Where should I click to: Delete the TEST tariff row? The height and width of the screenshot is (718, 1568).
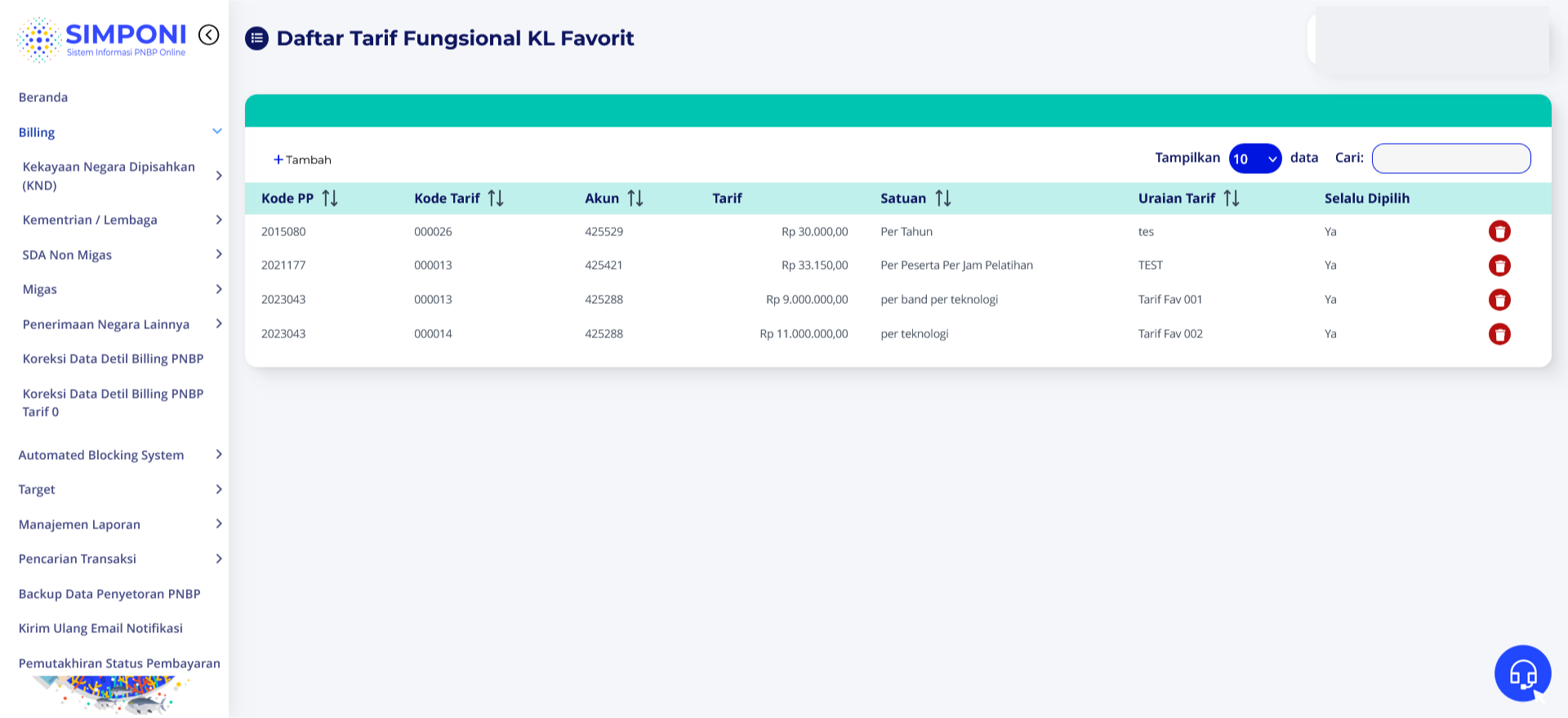coord(1499,265)
